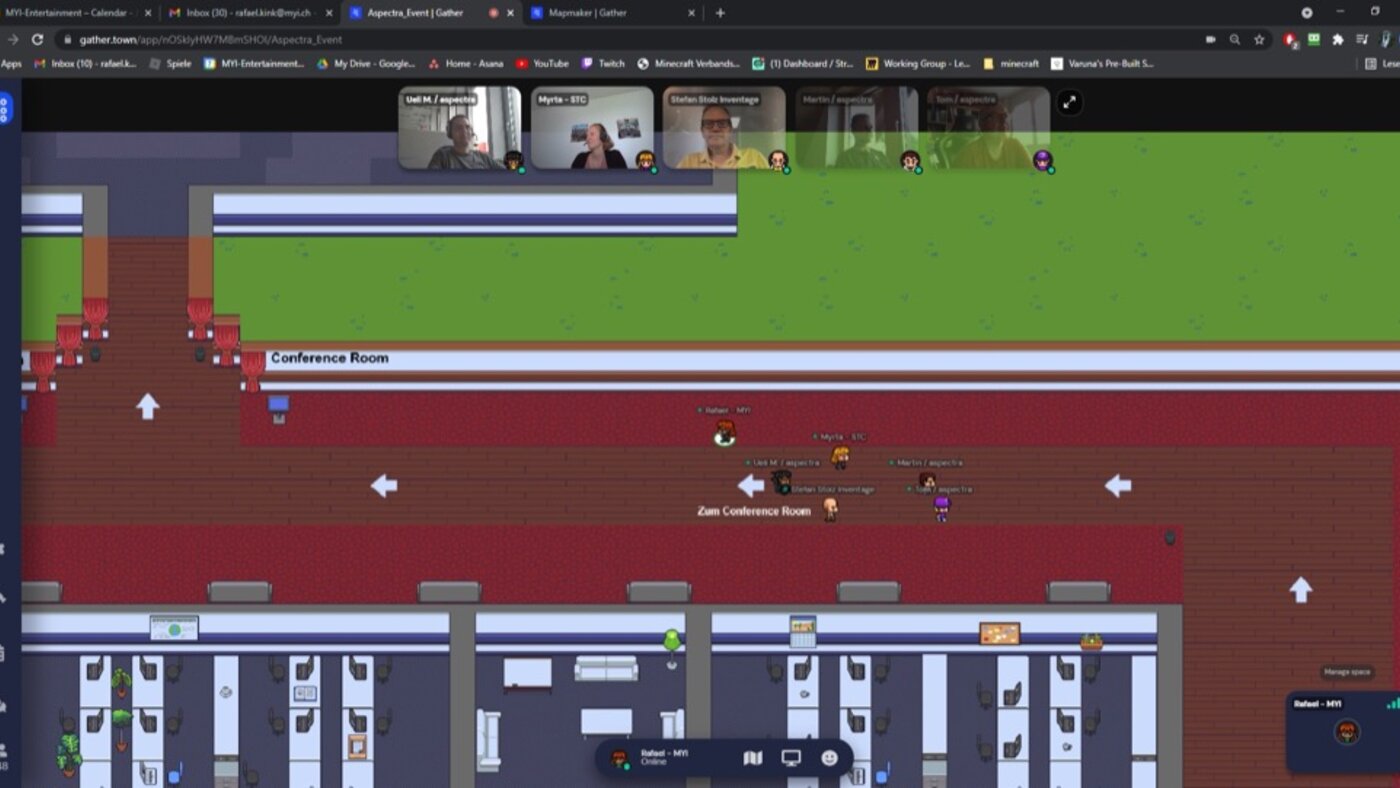The width and height of the screenshot is (1400, 788).
Task: Click the blue Gather menu icon at left edge
Action: coord(5,108)
